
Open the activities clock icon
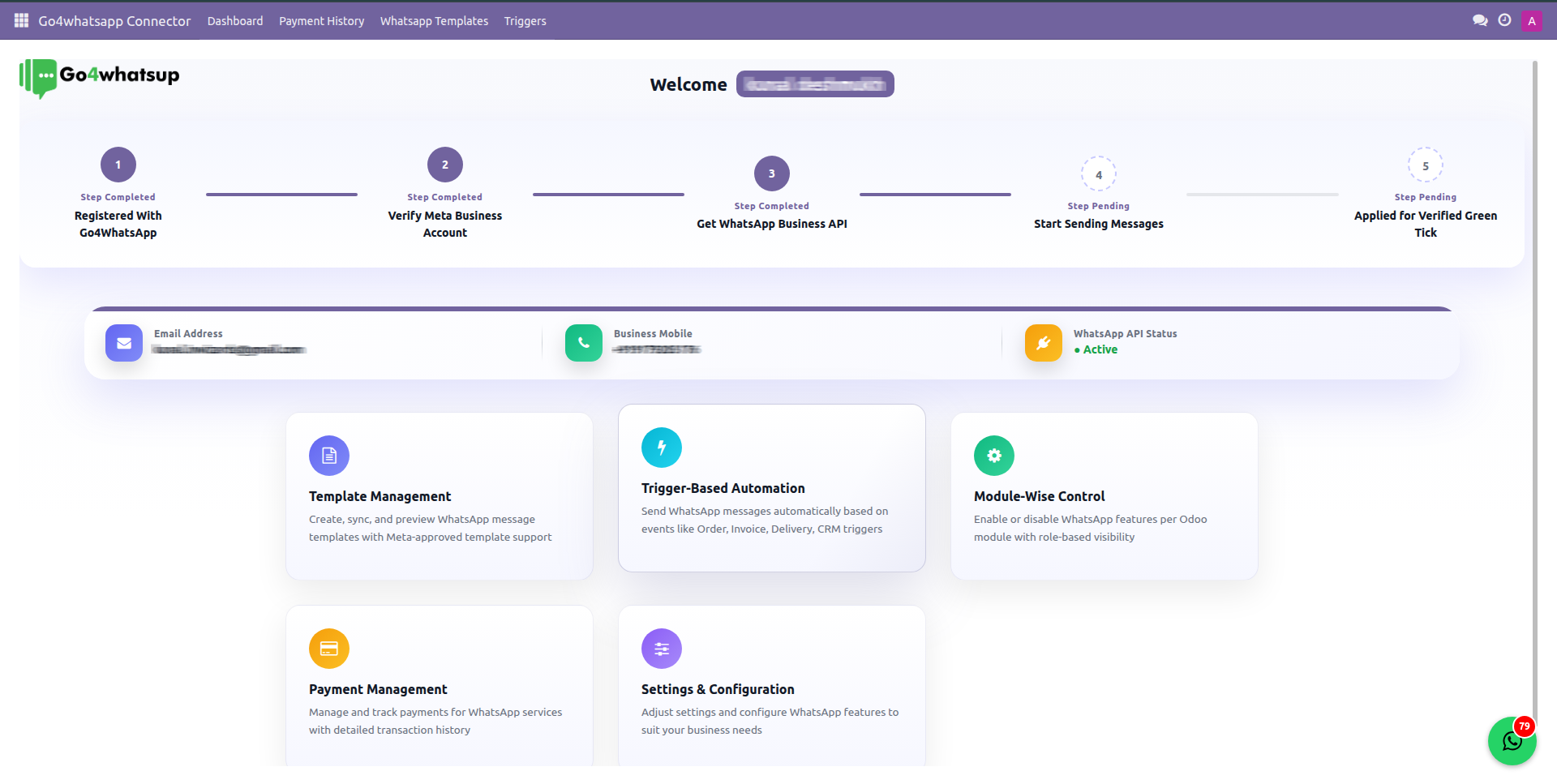point(1504,20)
